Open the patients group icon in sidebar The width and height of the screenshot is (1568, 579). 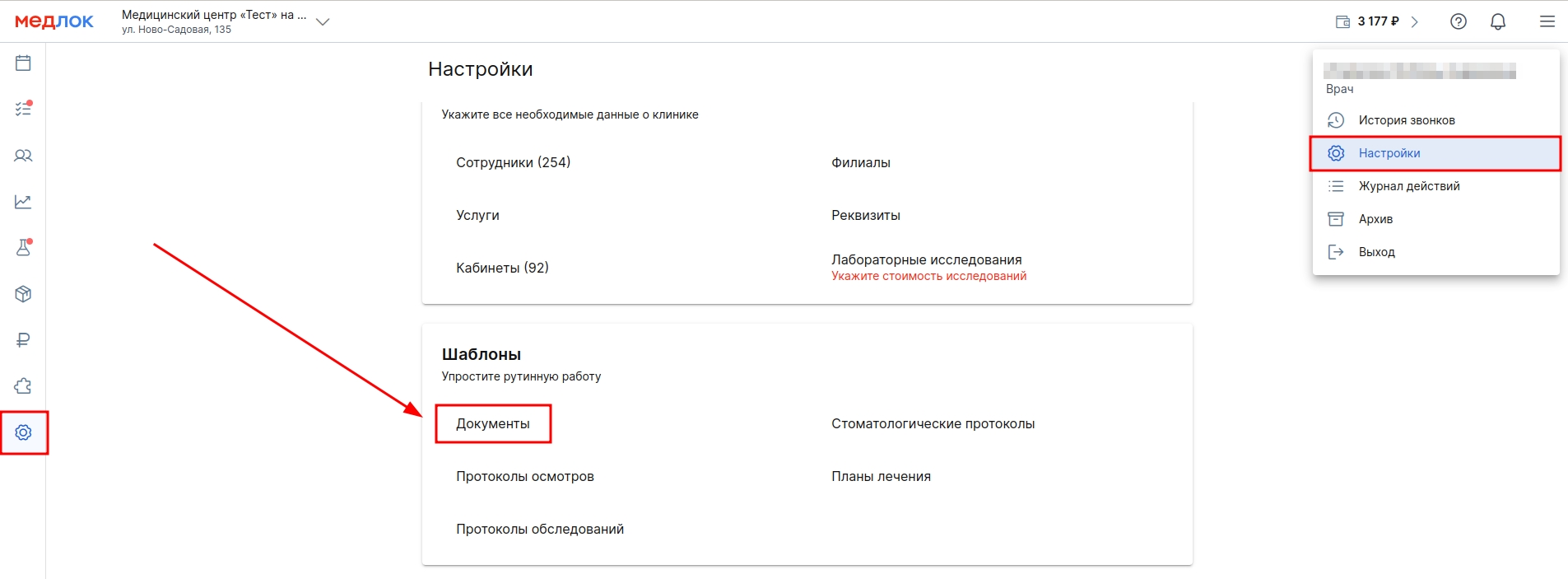[23, 156]
